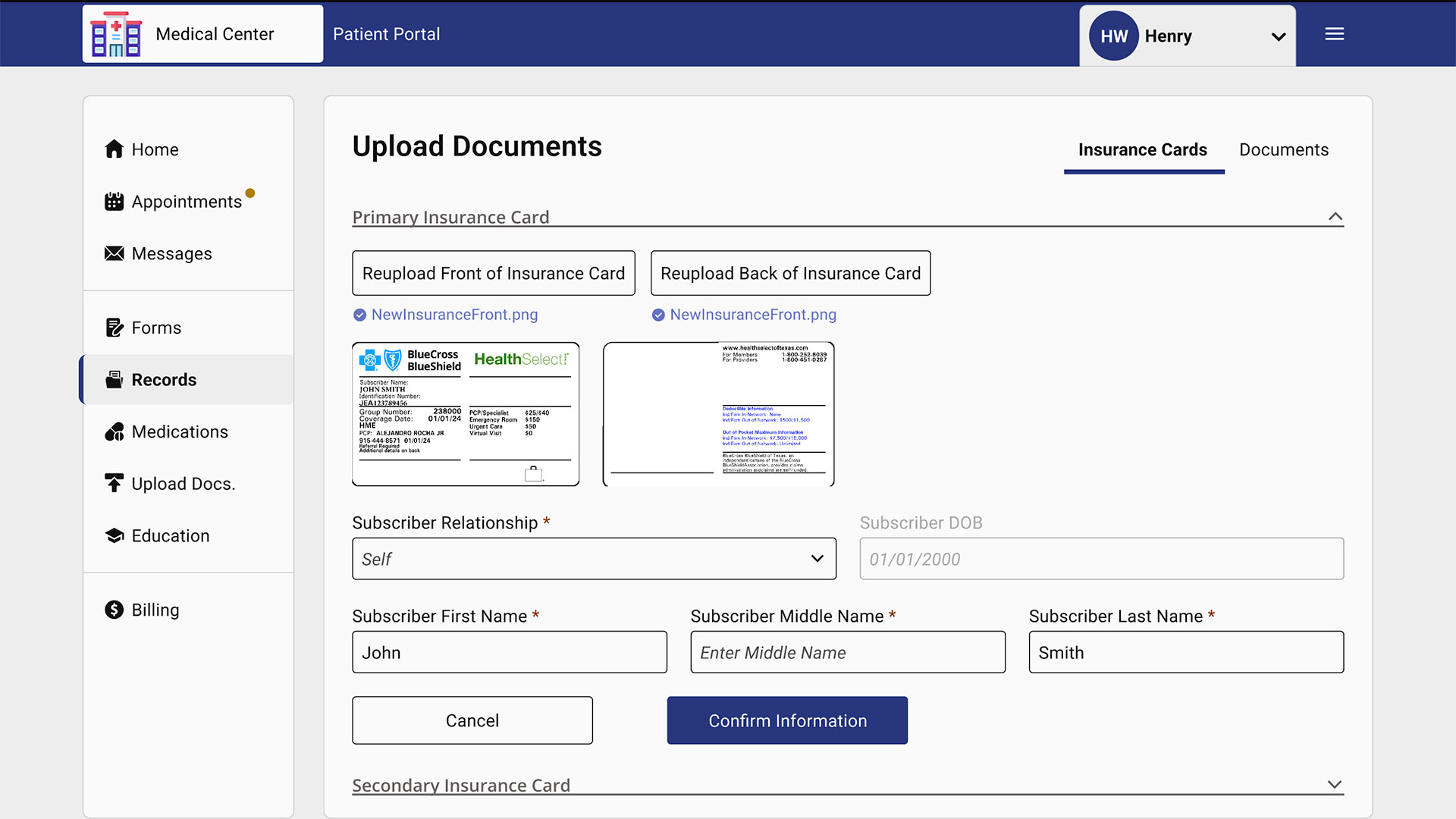Click the Messages envelope icon

(x=114, y=253)
